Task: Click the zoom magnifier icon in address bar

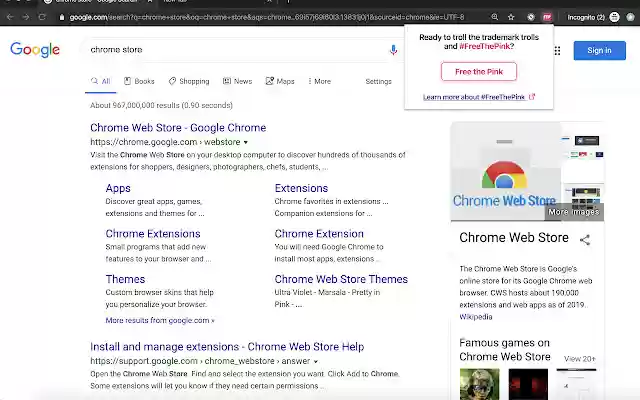Action: point(495,17)
